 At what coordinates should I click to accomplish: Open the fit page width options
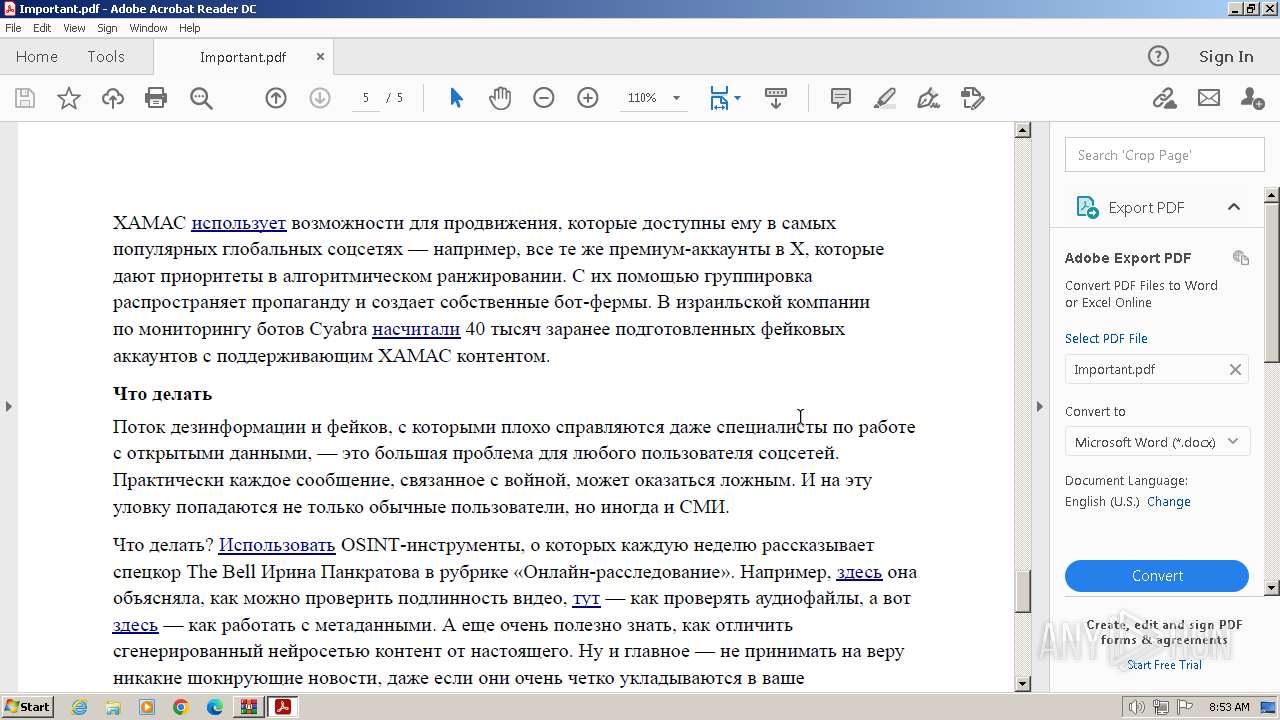[725, 98]
